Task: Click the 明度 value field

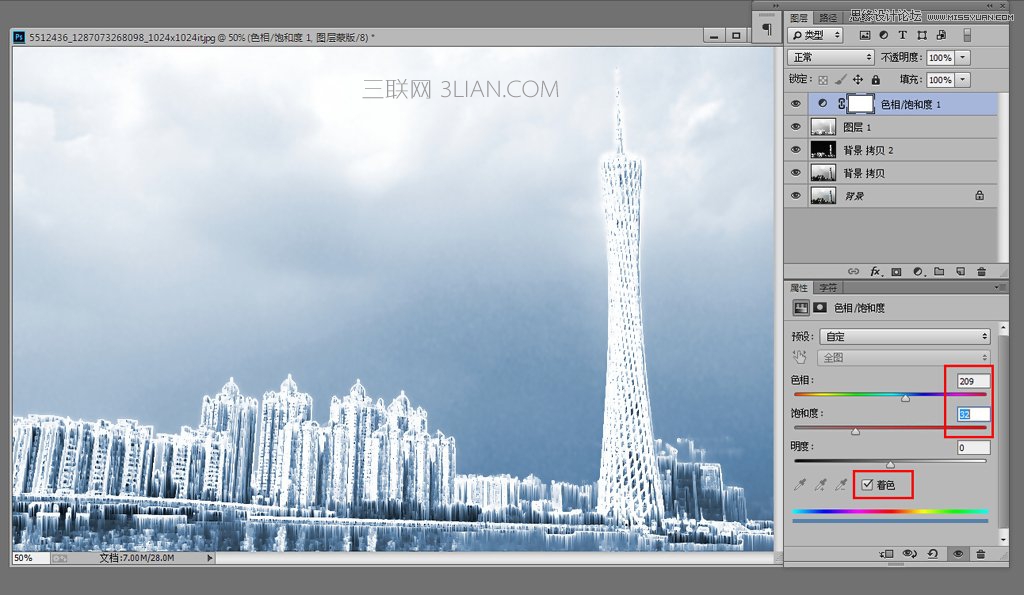Action: point(973,447)
